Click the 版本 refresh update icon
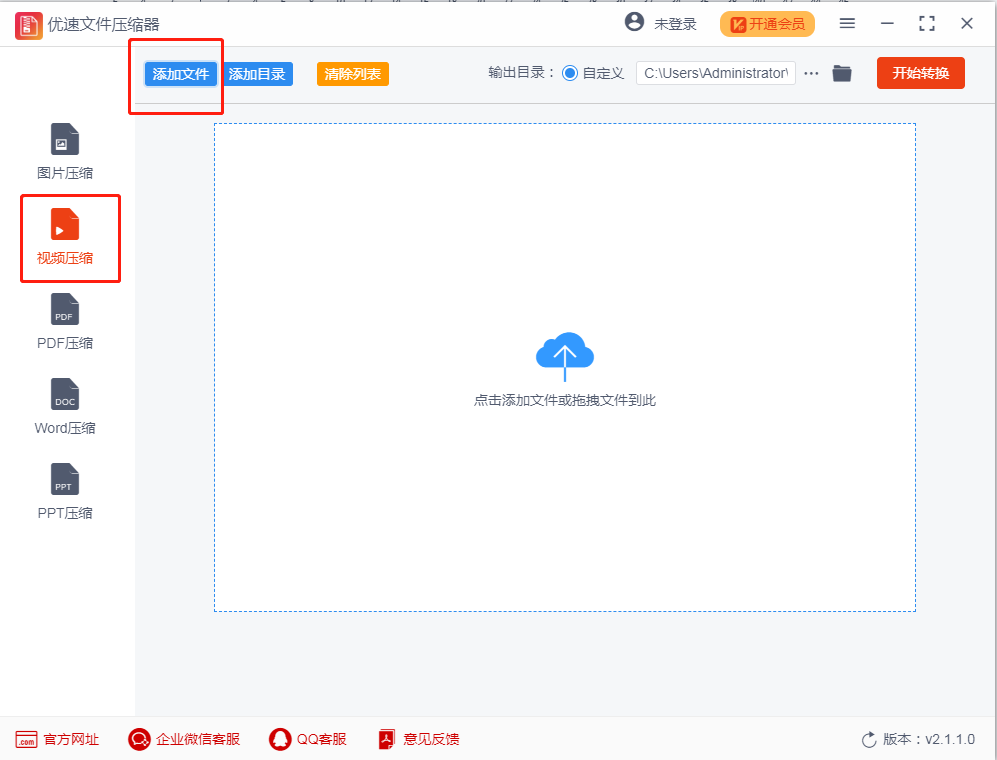The height and width of the screenshot is (760, 997). point(869,740)
